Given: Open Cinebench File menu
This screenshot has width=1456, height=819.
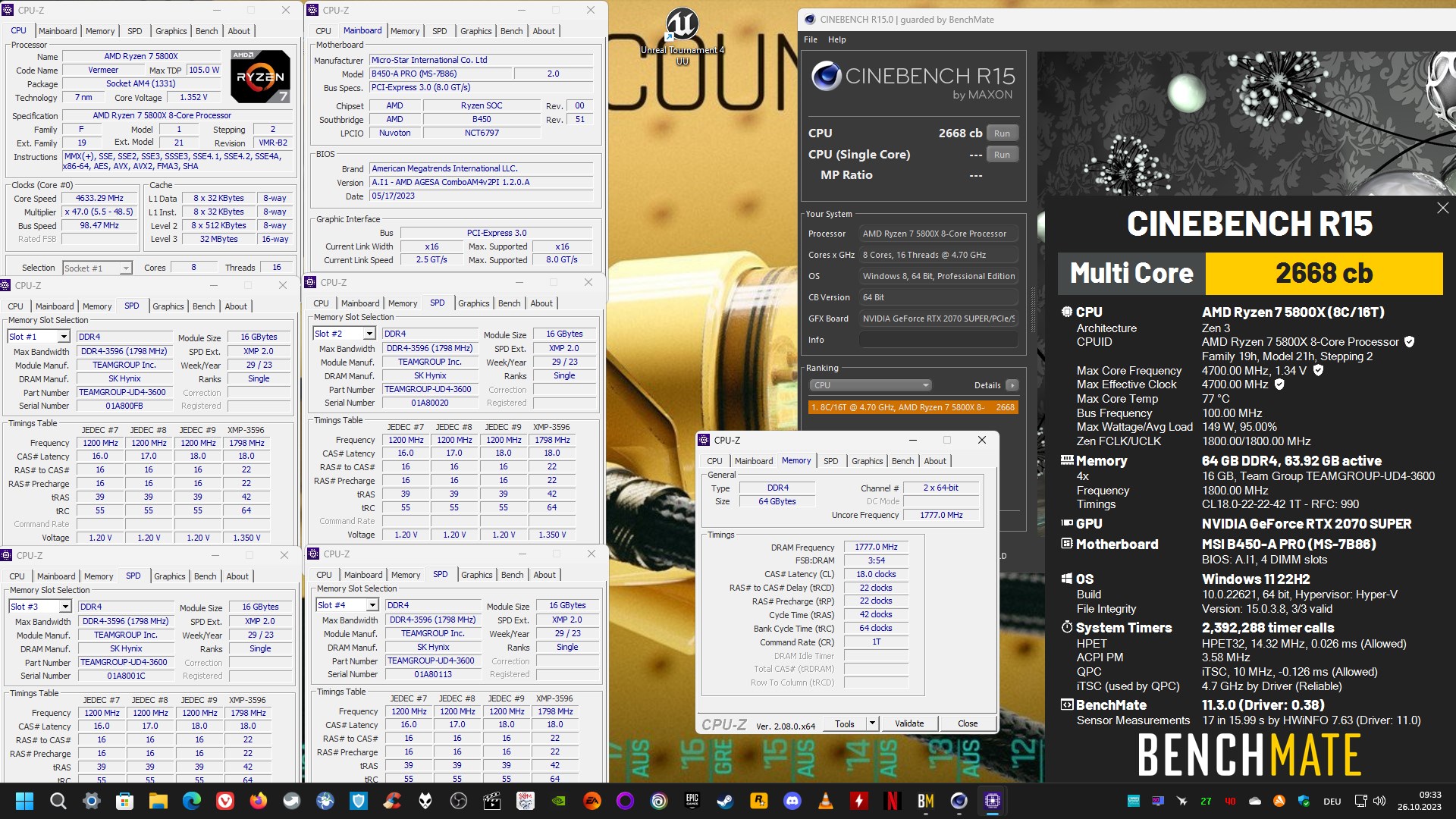Looking at the screenshot, I should coord(811,39).
